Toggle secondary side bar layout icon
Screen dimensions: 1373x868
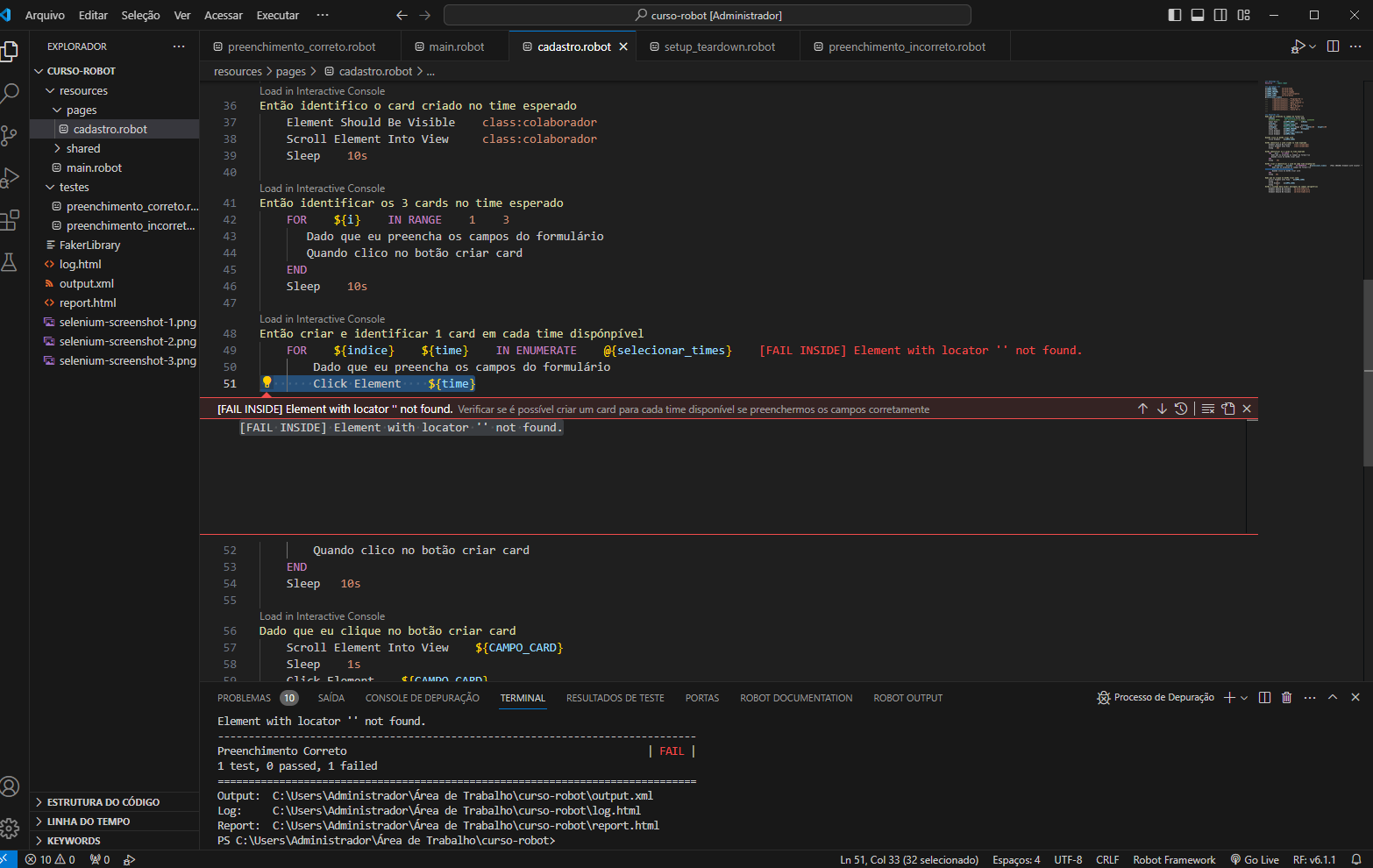pyautogui.click(x=1220, y=15)
